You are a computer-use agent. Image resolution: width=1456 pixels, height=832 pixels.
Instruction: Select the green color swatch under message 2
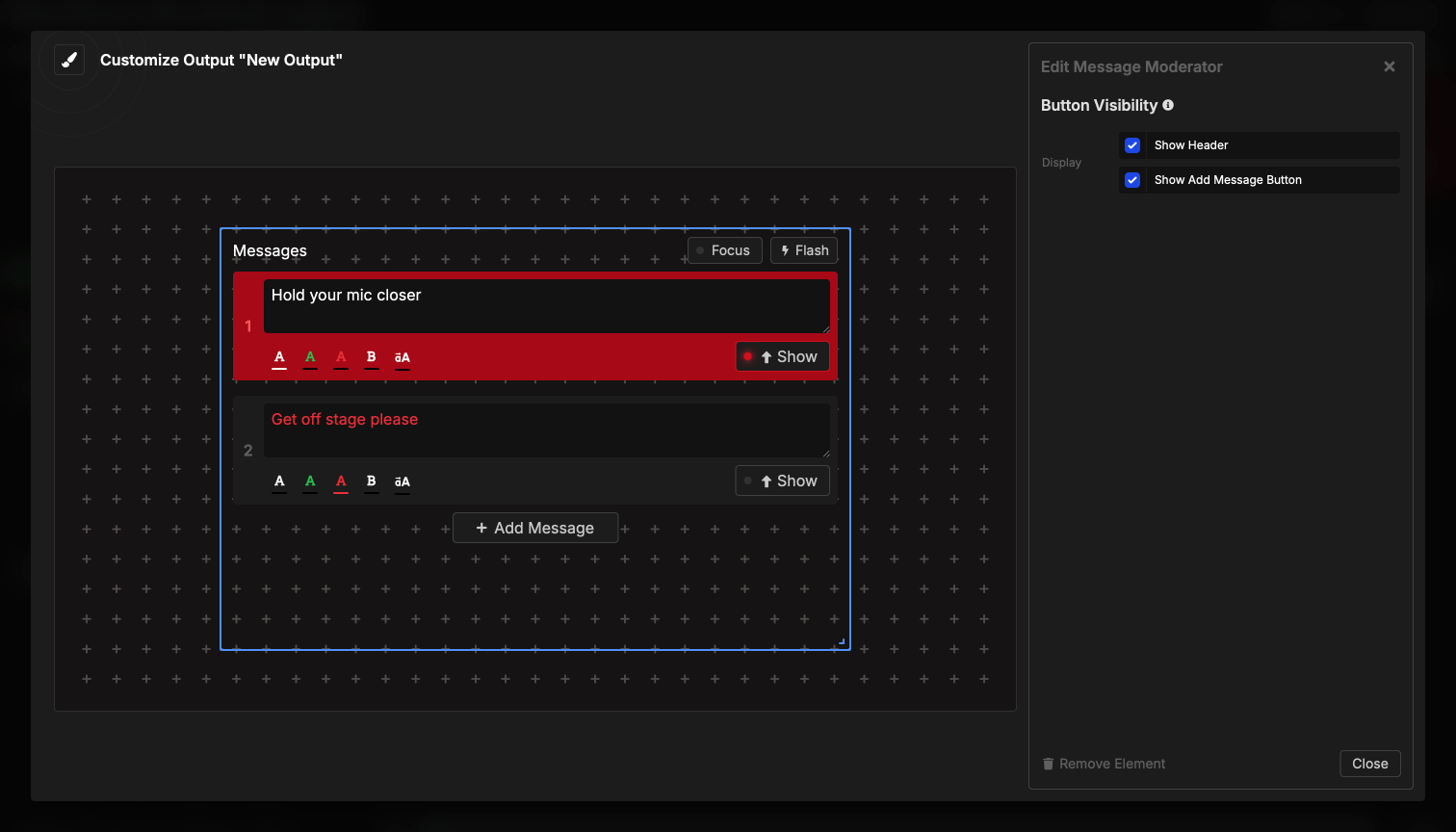coord(310,481)
